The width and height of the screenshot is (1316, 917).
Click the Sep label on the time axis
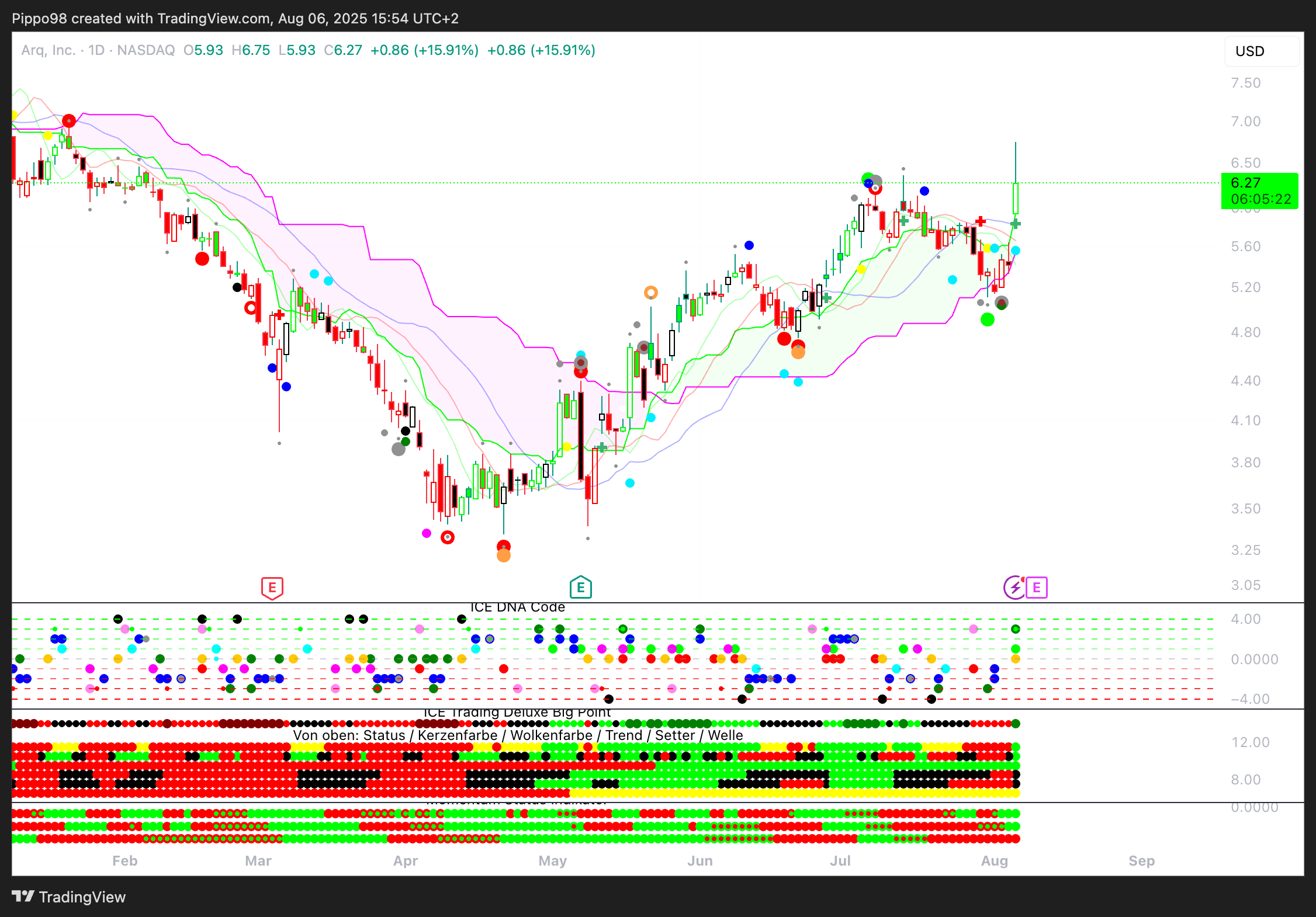point(1141,861)
